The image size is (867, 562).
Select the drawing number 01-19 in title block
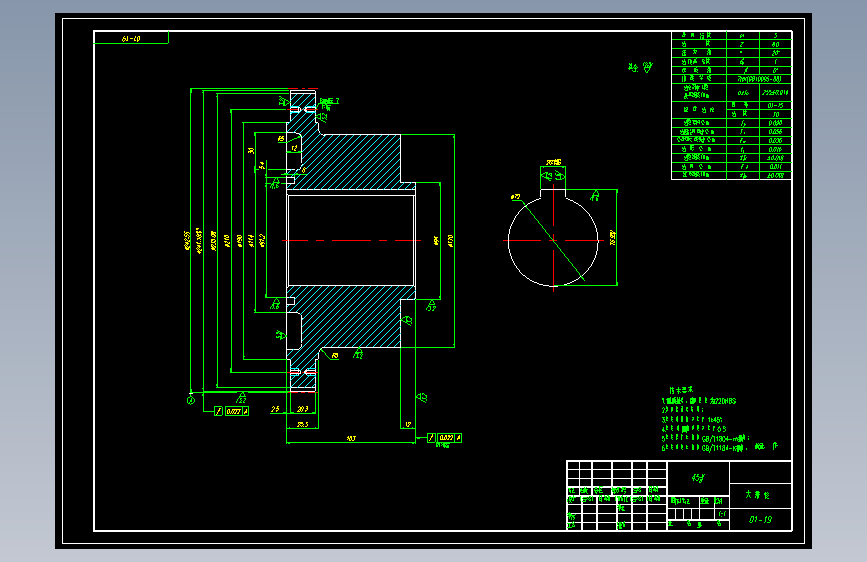coord(760,520)
